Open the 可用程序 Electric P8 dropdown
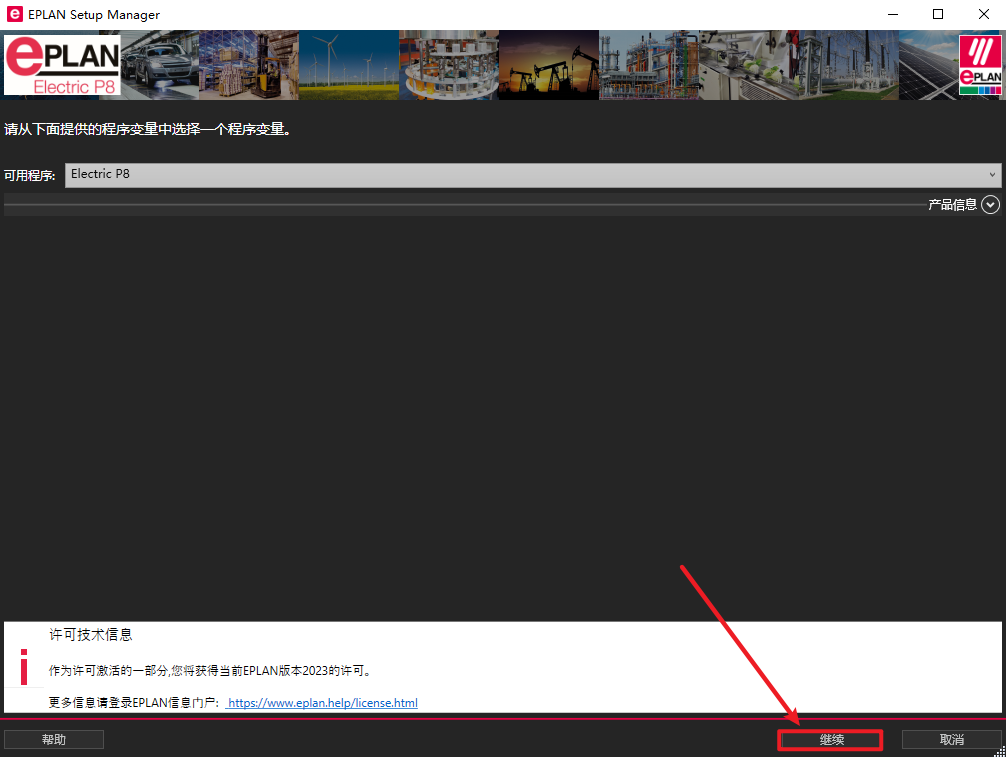The image size is (1006, 757). coord(533,174)
